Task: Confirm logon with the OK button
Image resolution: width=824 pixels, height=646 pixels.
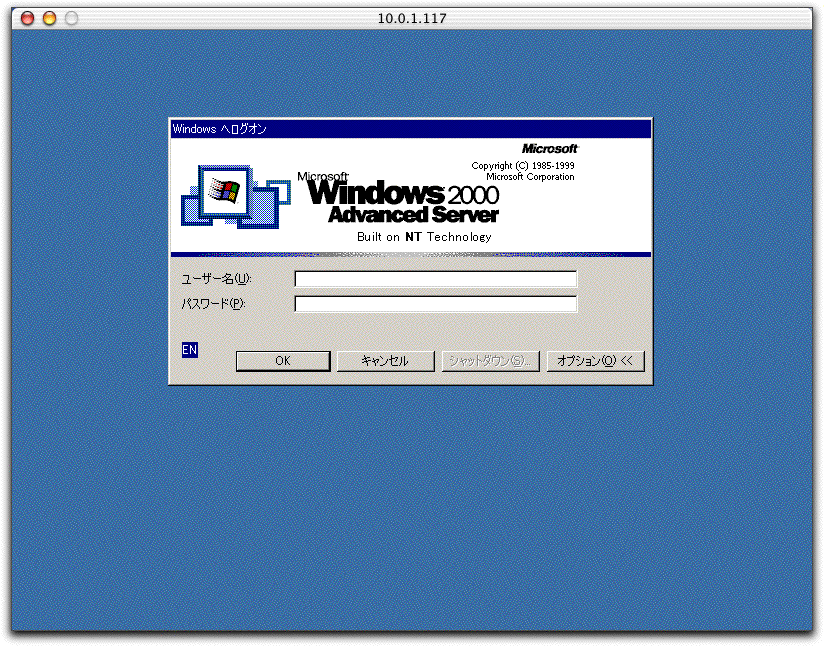Action: (283, 361)
